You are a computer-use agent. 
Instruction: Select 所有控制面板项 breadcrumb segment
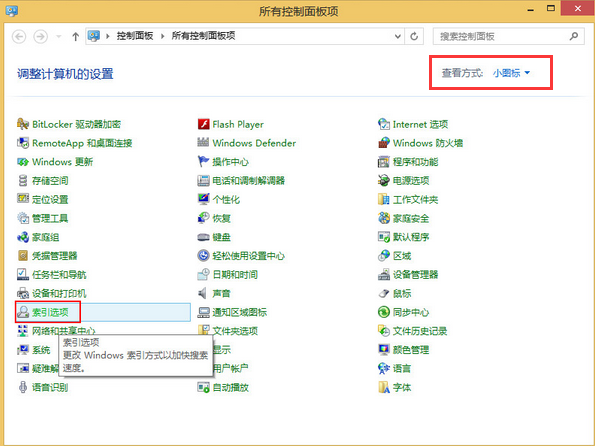[x=203, y=36]
